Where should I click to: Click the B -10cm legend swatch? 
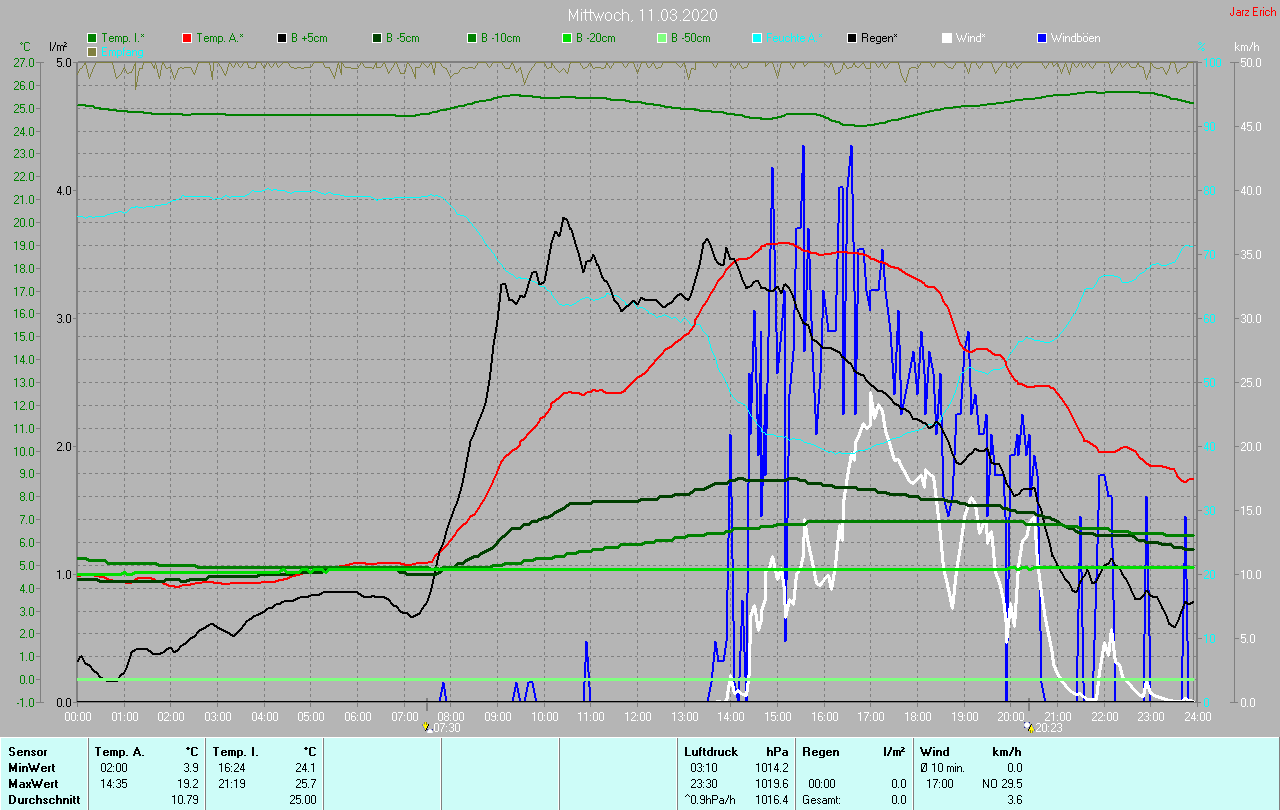tap(472, 38)
